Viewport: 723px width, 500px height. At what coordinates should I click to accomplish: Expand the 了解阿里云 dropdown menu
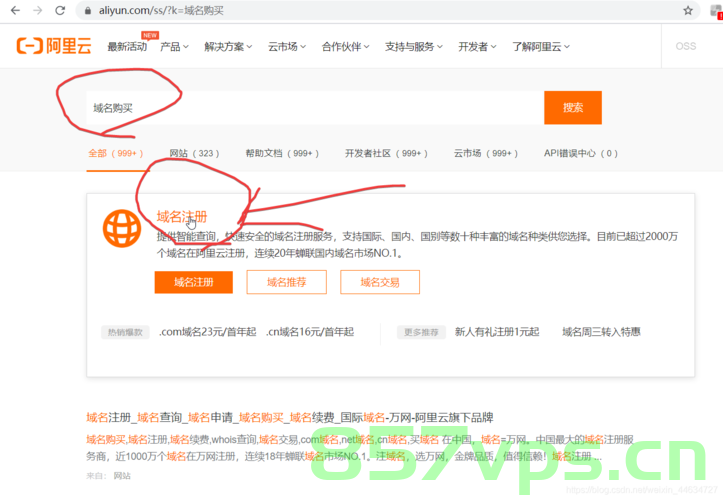(541, 47)
